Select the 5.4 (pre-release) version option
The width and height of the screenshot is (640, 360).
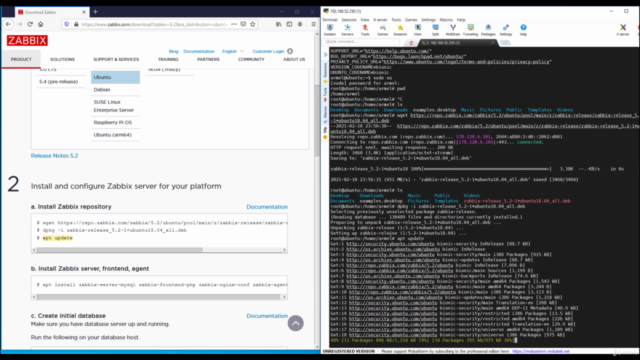[60, 82]
